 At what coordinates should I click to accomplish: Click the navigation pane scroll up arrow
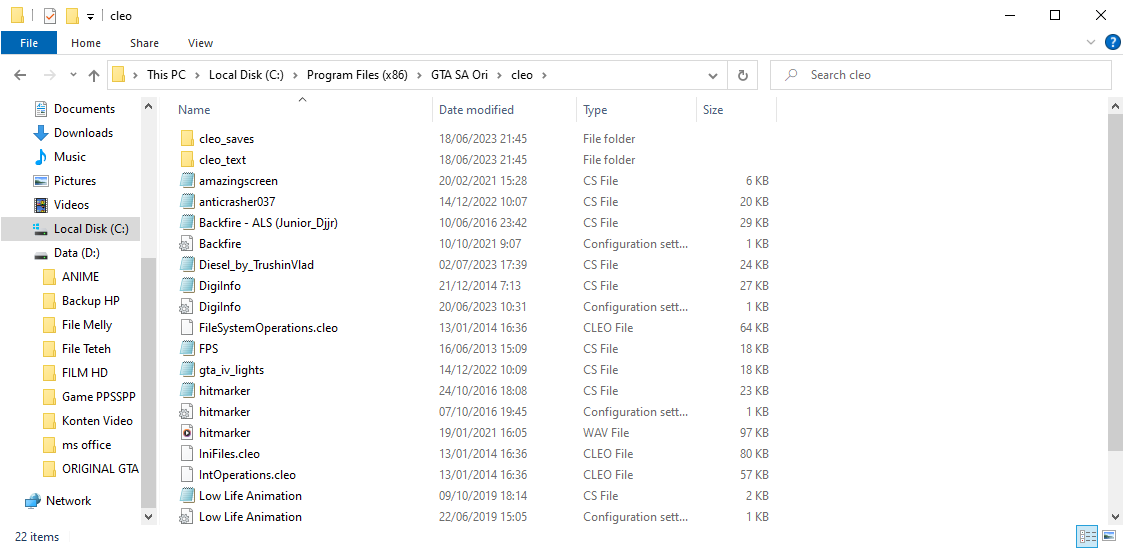point(148,106)
